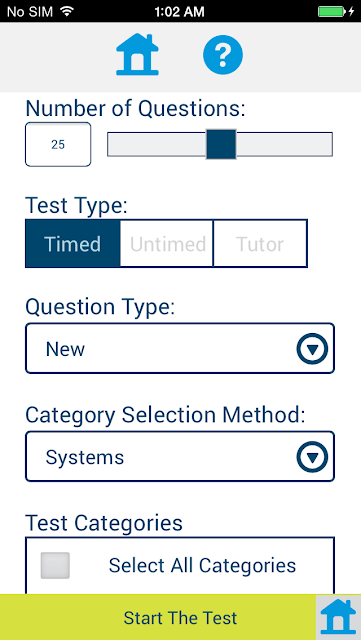Tap the home icon in top header
The image size is (361, 640).
tap(137, 54)
